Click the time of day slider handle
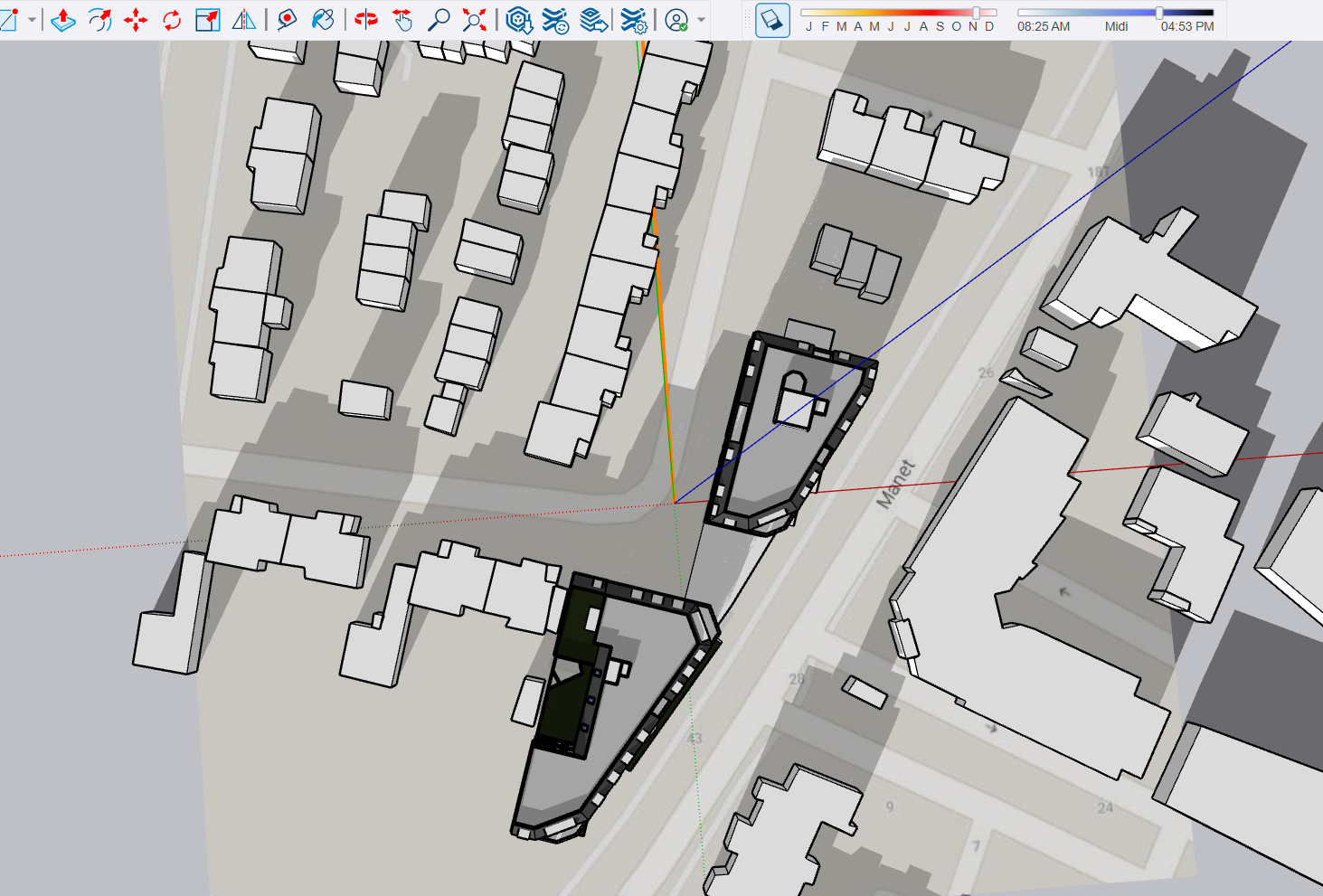The height and width of the screenshot is (896, 1323). (x=1159, y=13)
